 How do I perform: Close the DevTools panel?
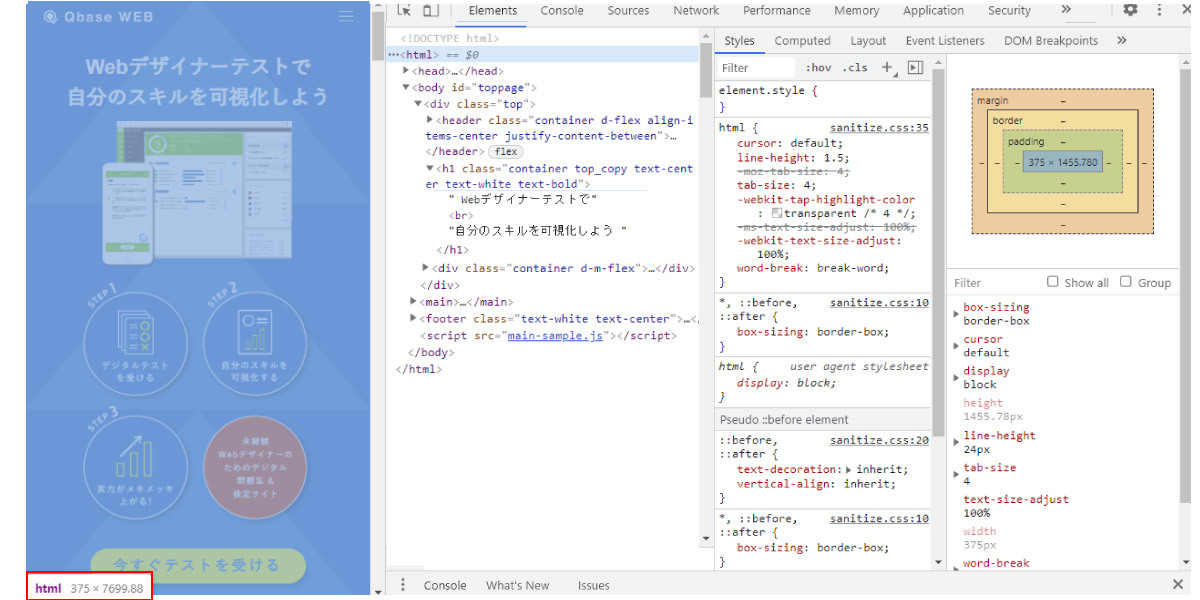(x=1186, y=10)
